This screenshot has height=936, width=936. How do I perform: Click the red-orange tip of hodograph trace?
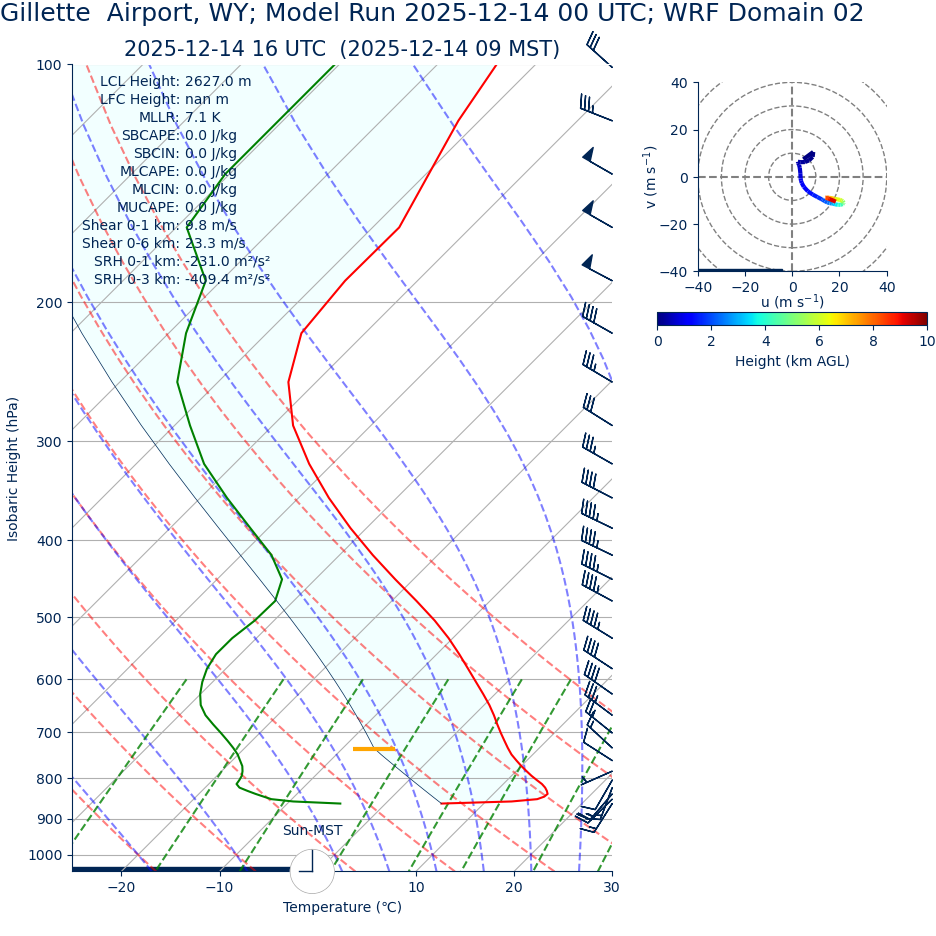pyautogui.click(x=829, y=200)
